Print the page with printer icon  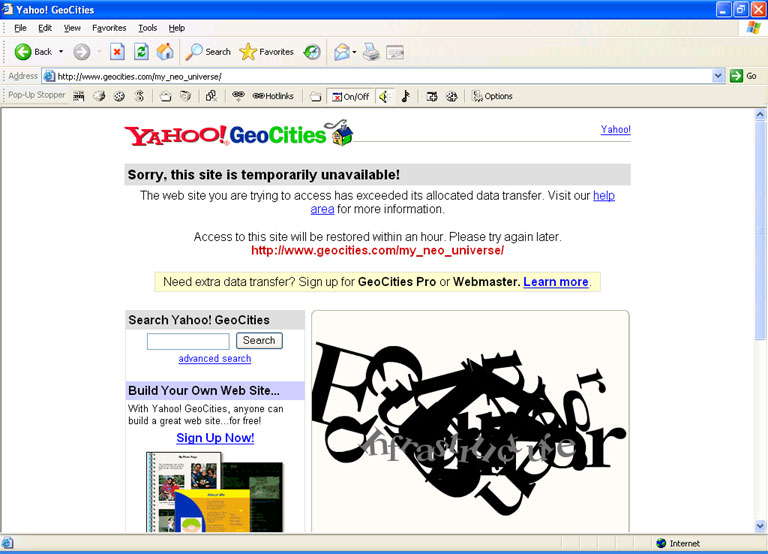coord(371,51)
